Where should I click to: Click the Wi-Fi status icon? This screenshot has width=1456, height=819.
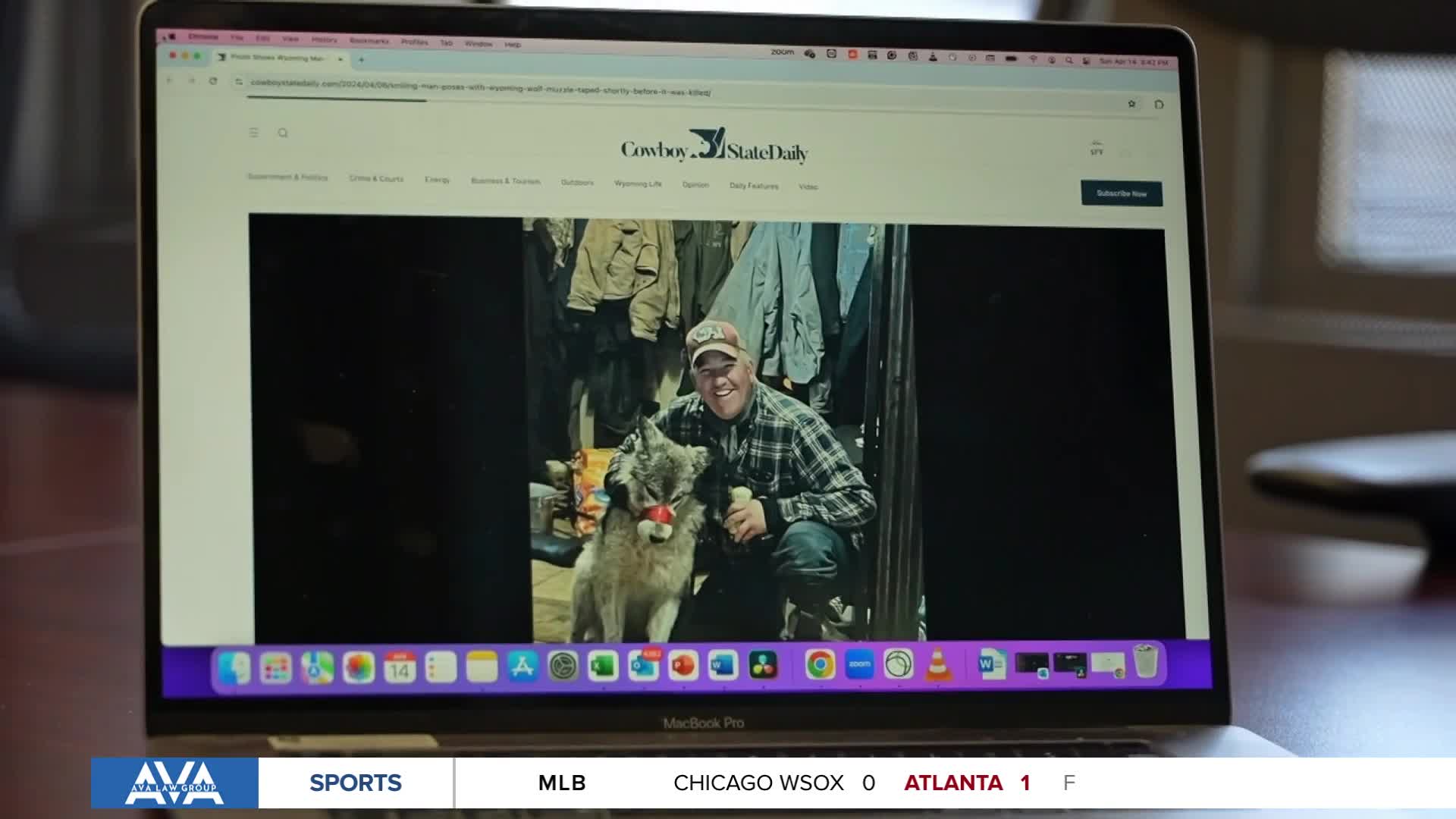pyautogui.click(x=1033, y=59)
